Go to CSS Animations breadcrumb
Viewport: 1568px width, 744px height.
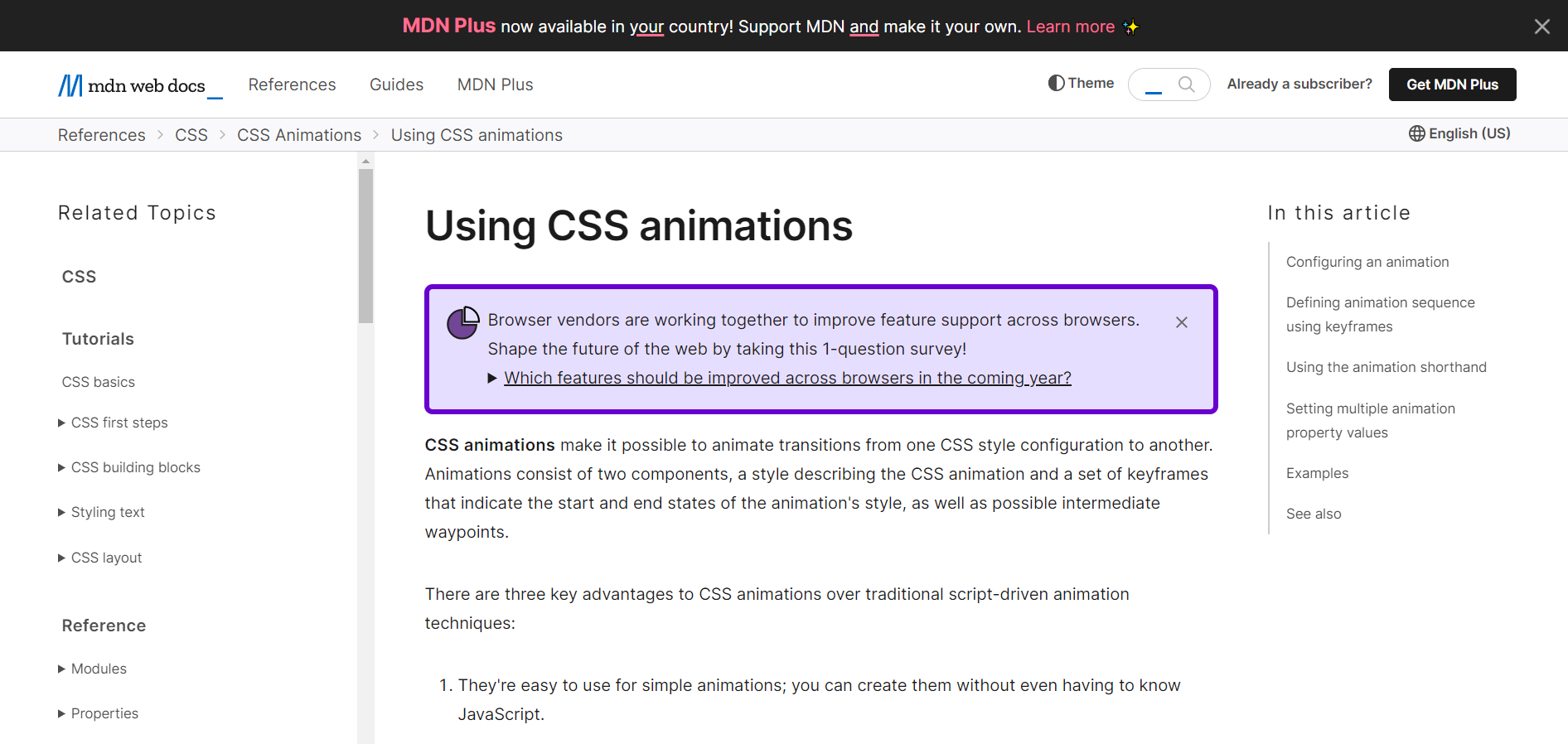299,135
